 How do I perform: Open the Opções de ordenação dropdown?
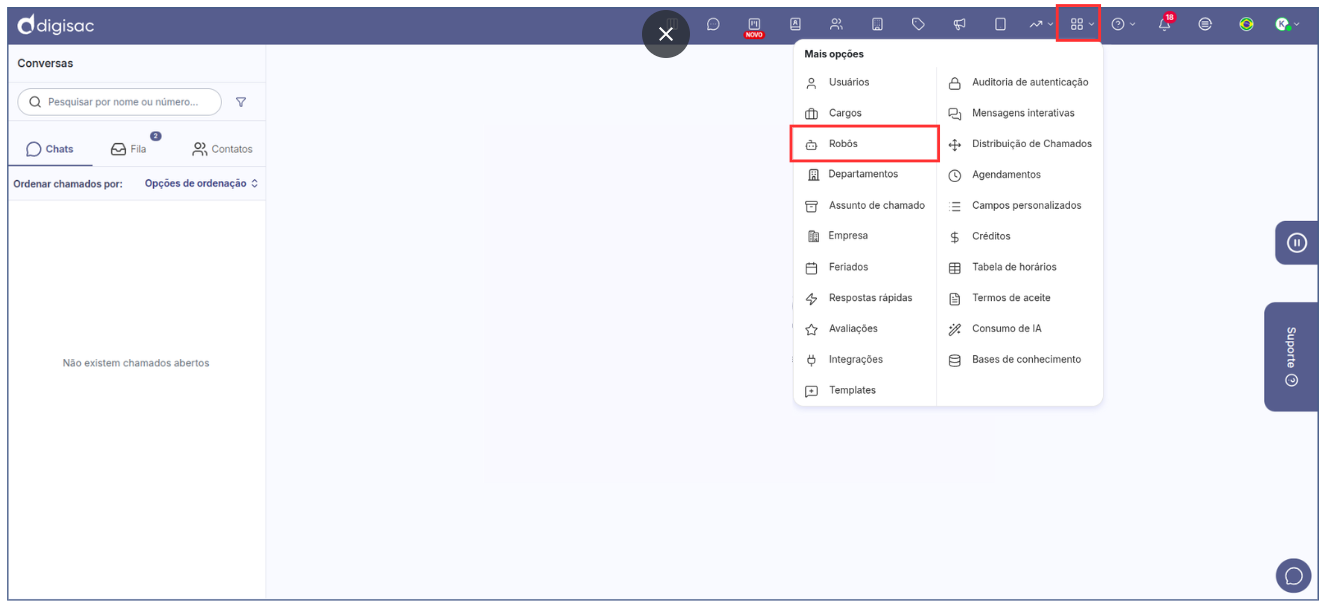(x=201, y=184)
